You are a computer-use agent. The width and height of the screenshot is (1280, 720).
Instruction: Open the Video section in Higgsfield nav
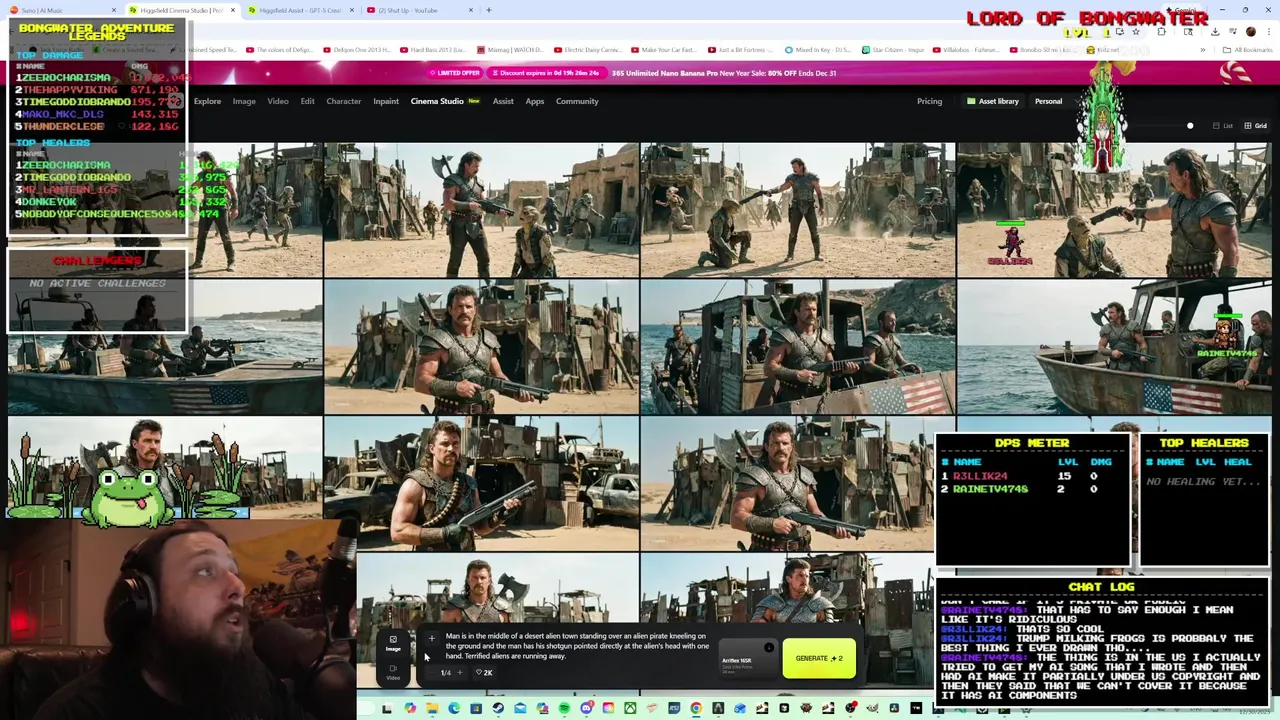tap(278, 101)
